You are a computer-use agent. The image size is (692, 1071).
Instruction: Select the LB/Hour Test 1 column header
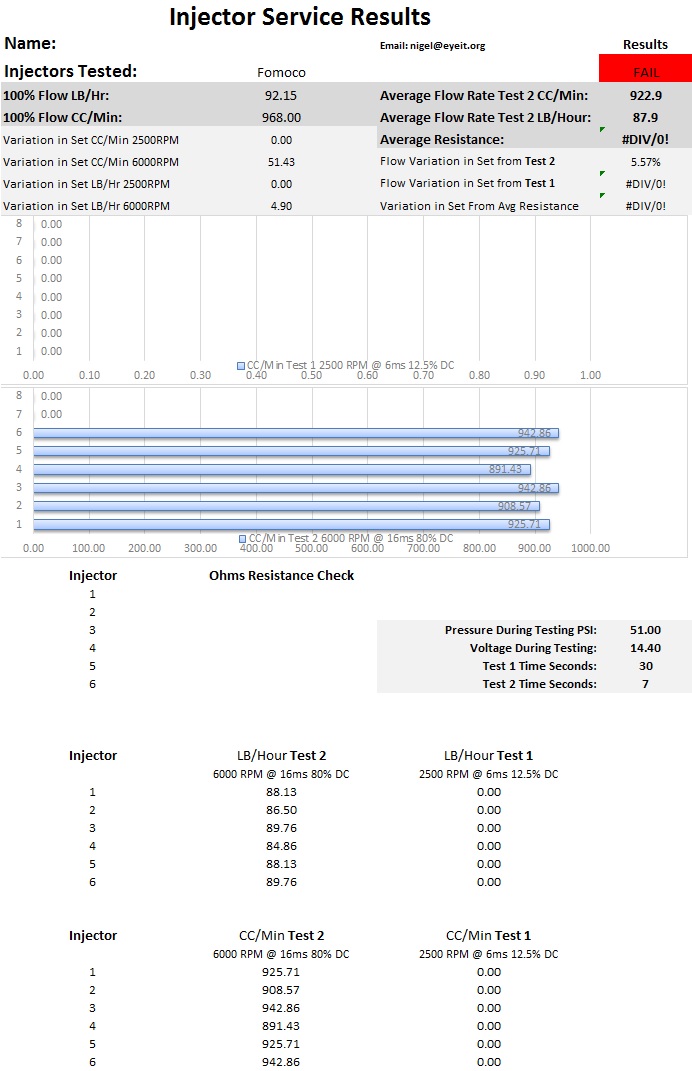pyautogui.click(x=488, y=755)
